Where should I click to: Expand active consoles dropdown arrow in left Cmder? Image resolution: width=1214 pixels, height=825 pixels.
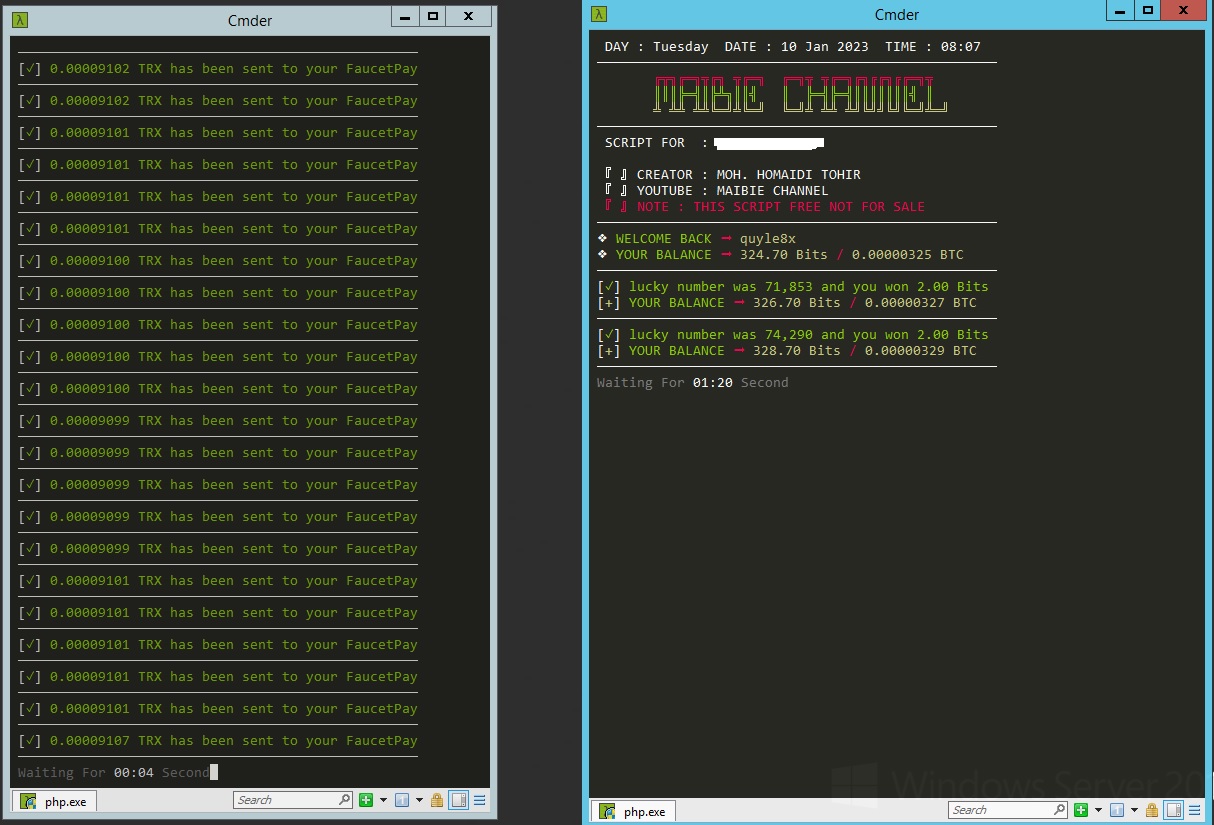click(x=419, y=800)
